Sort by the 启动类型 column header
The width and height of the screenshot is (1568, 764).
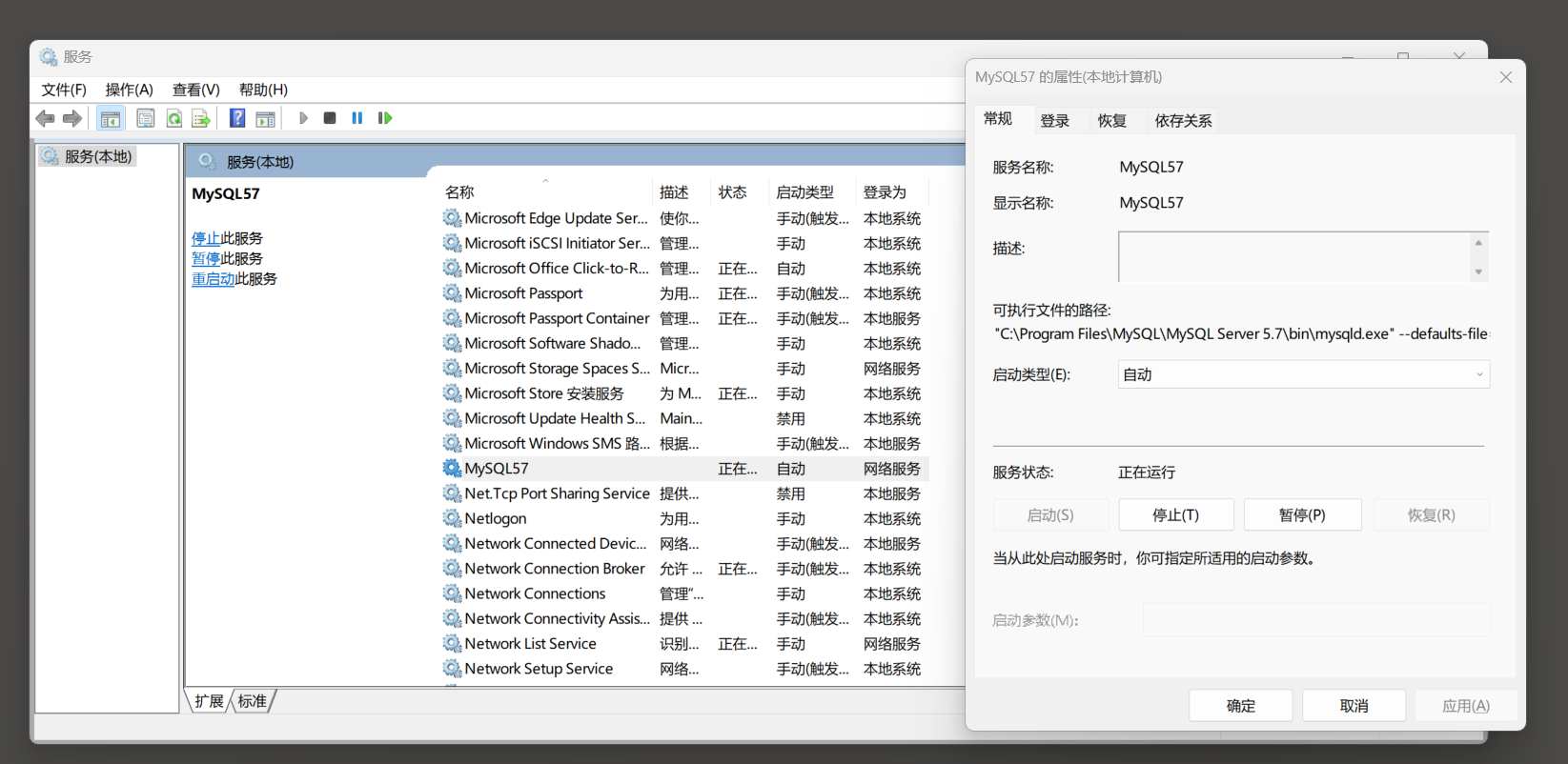pyautogui.click(x=812, y=192)
